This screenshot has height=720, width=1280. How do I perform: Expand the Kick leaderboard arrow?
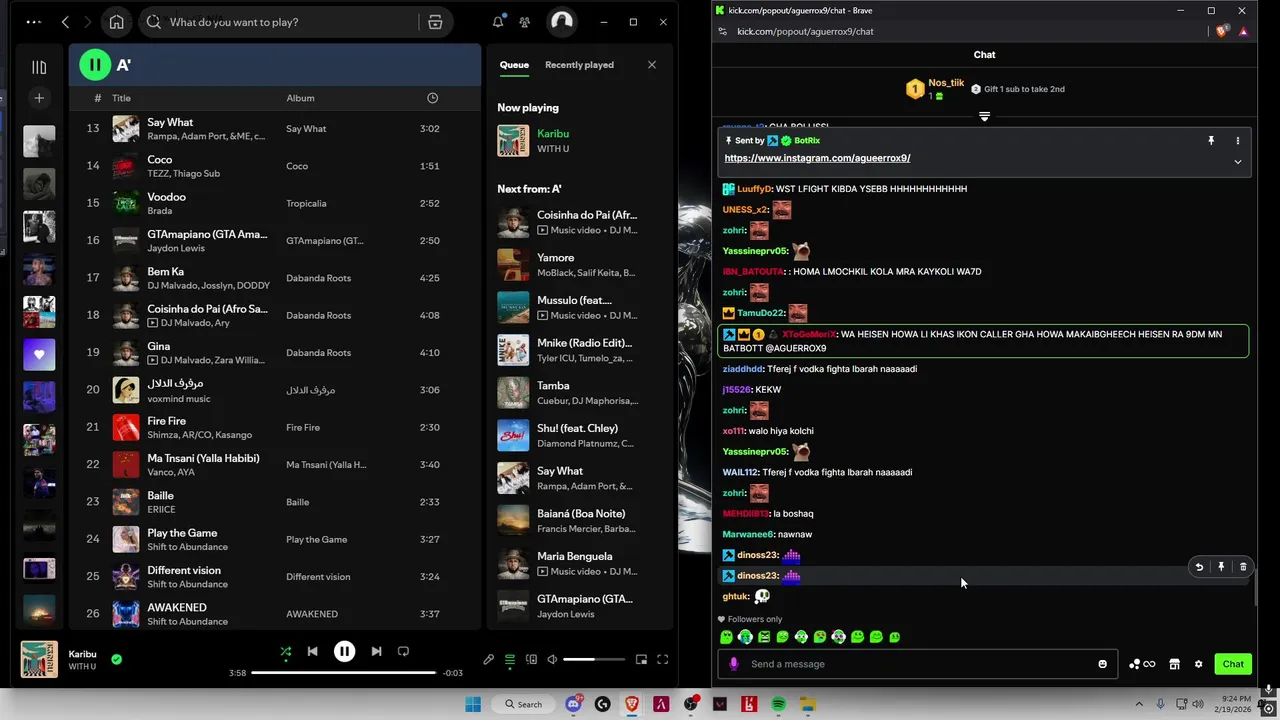tap(984, 116)
